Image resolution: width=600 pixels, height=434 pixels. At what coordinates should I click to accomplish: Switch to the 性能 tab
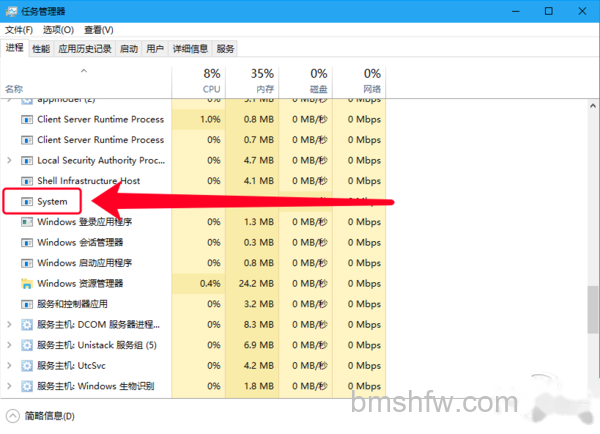(x=41, y=49)
